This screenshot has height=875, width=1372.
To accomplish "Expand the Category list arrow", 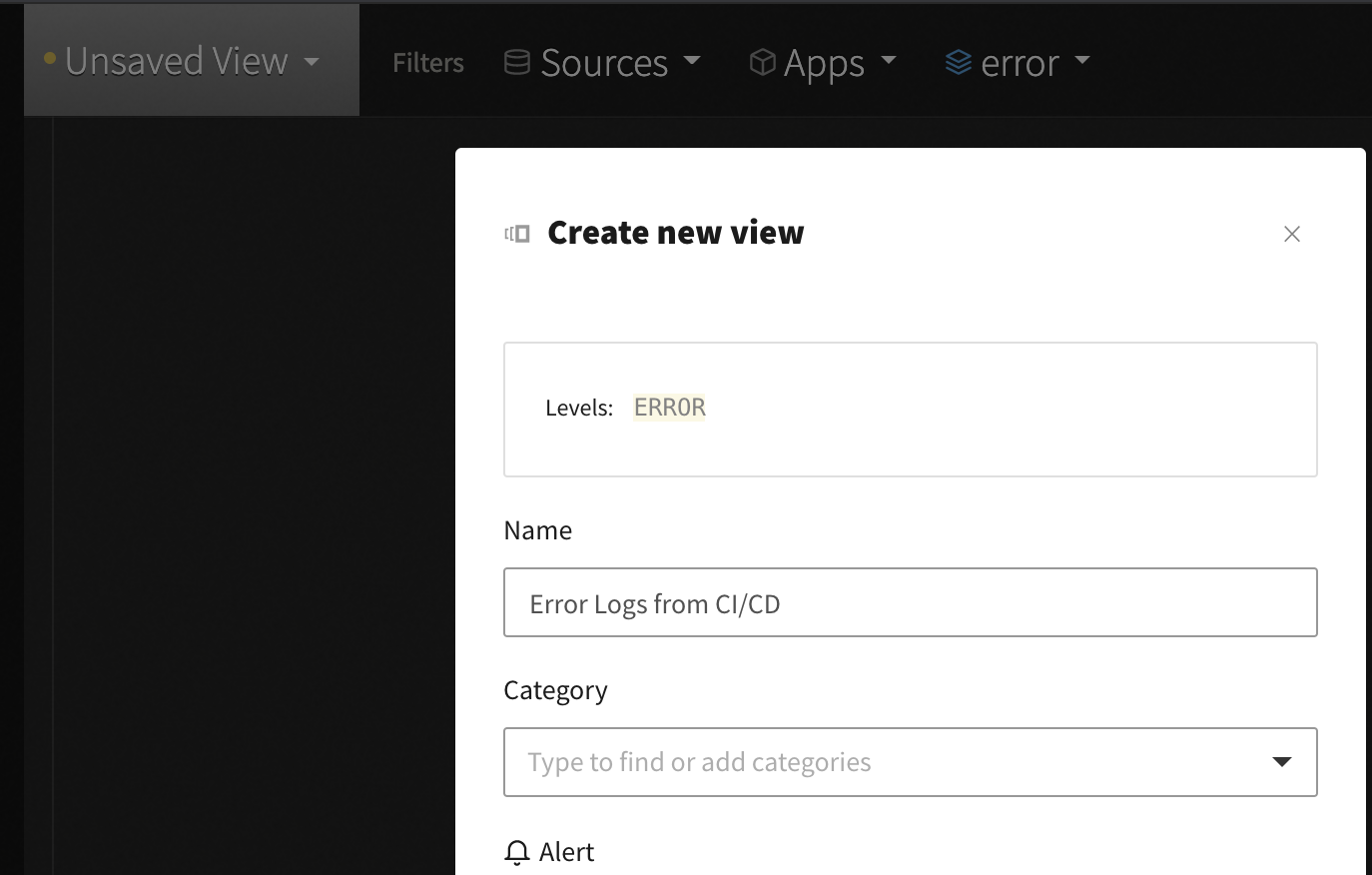I will coord(1281,762).
